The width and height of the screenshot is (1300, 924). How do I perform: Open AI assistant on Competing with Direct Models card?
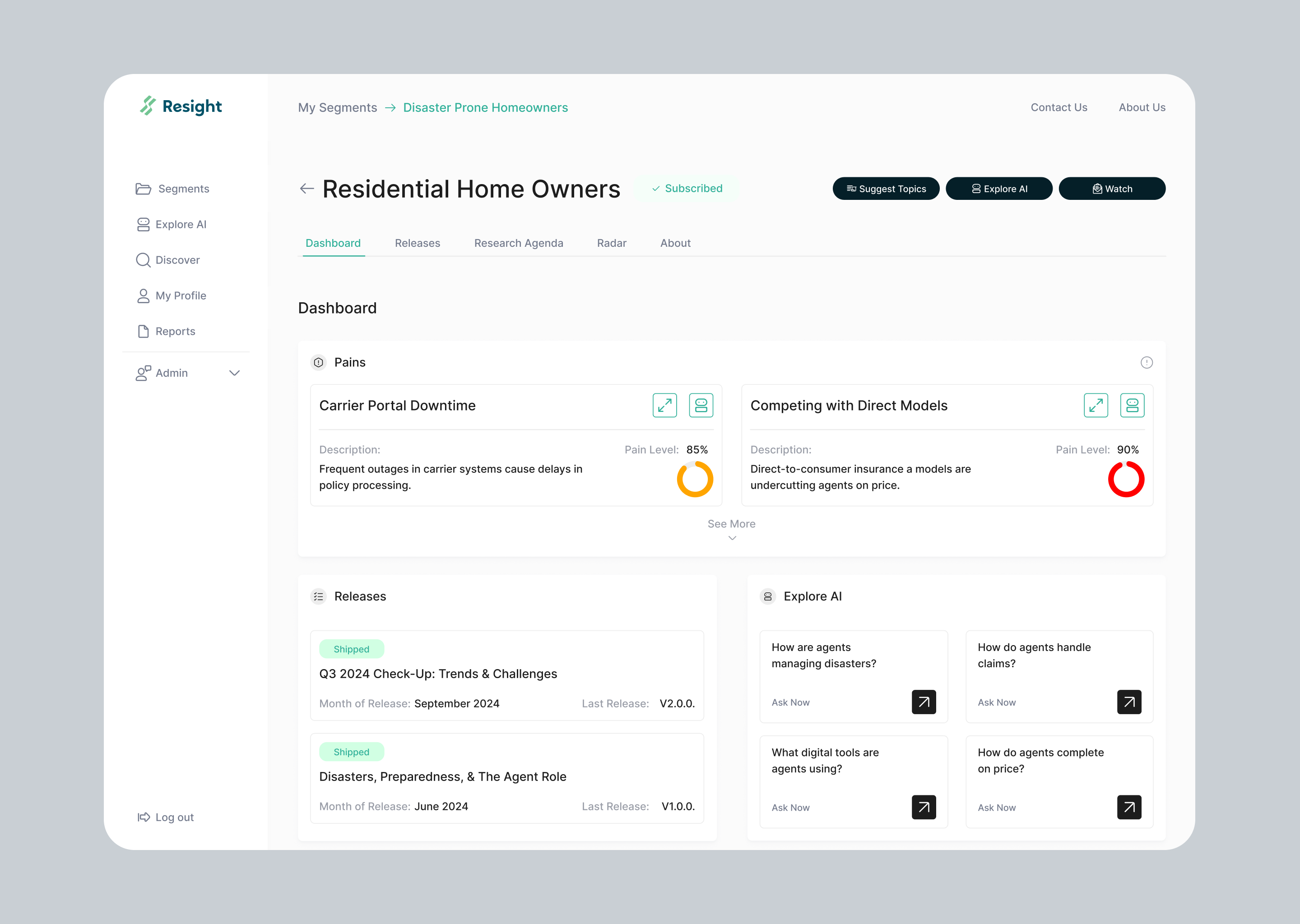pos(1132,405)
